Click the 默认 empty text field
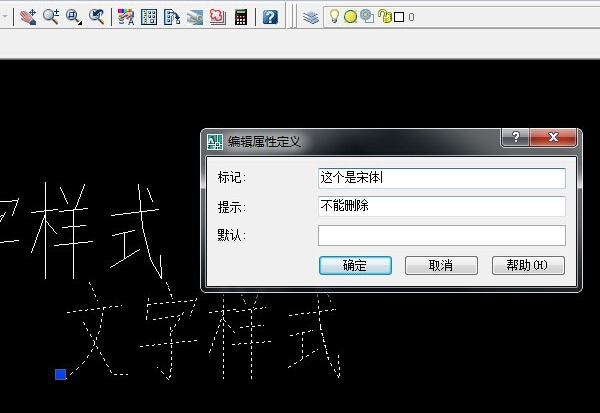The width and height of the screenshot is (600, 413). click(441, 236)
